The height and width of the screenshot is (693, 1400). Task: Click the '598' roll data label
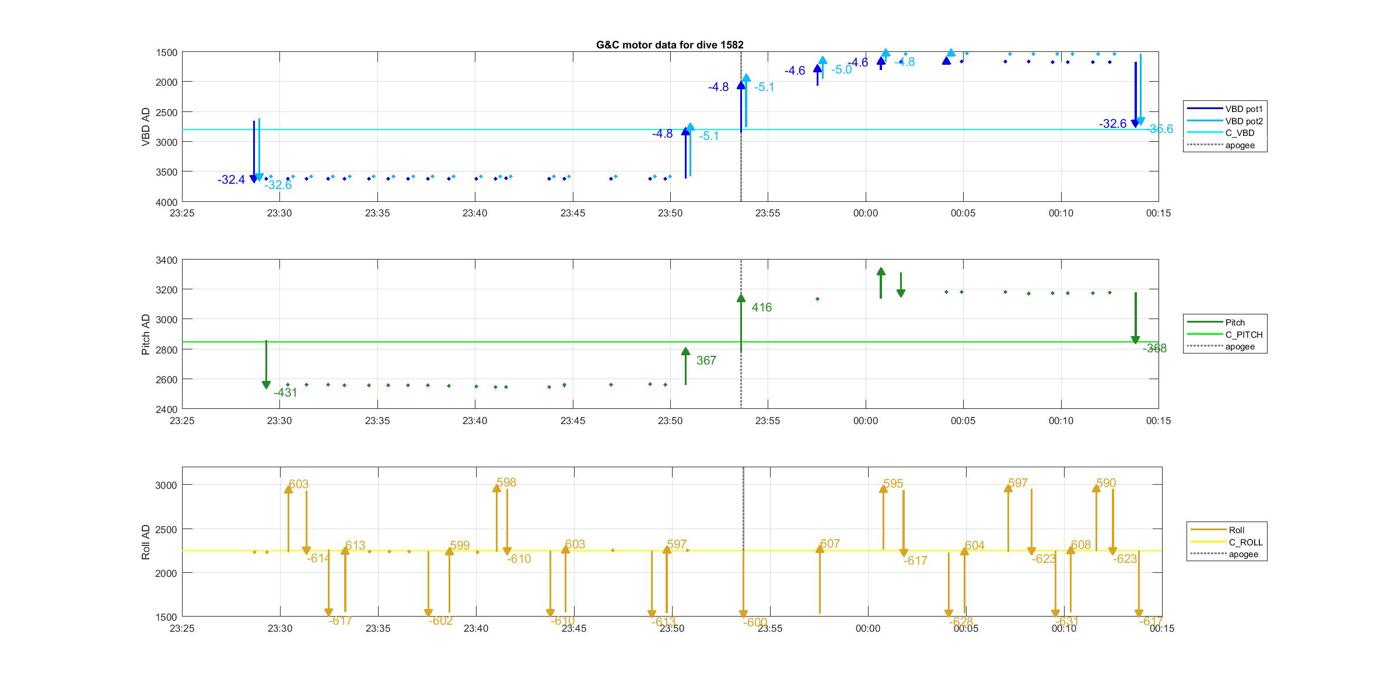[506, 483]
